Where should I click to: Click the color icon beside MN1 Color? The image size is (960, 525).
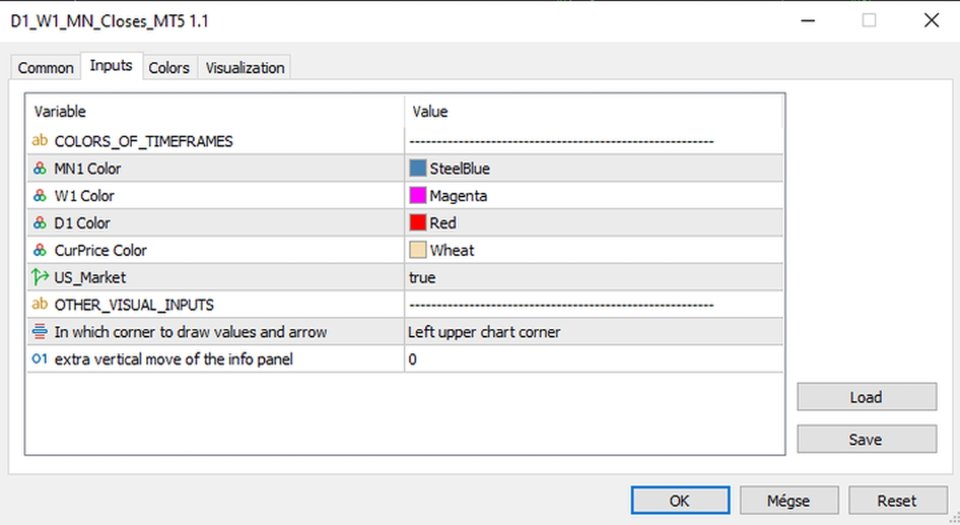pos(40,168)
